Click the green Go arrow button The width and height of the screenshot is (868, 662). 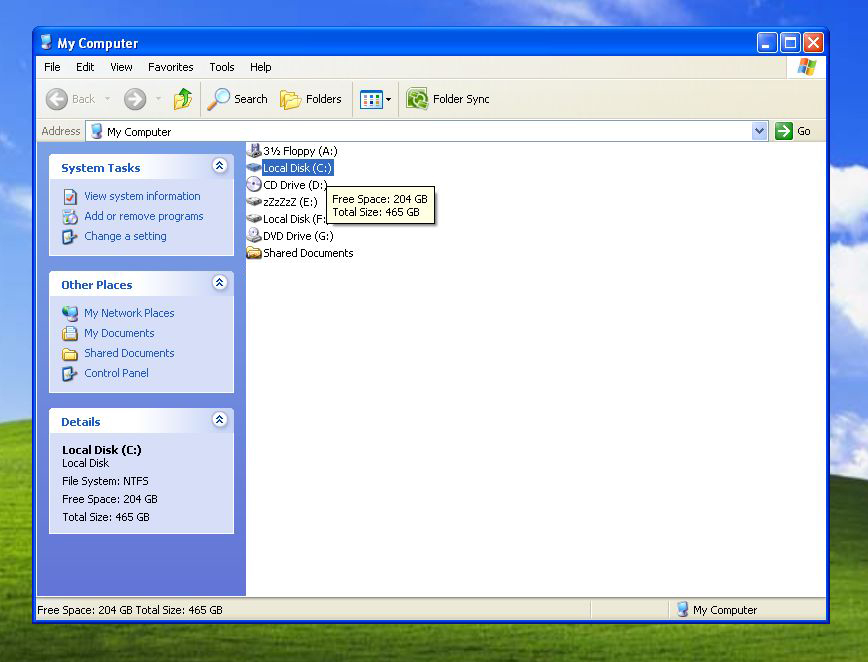pos(783,131)
